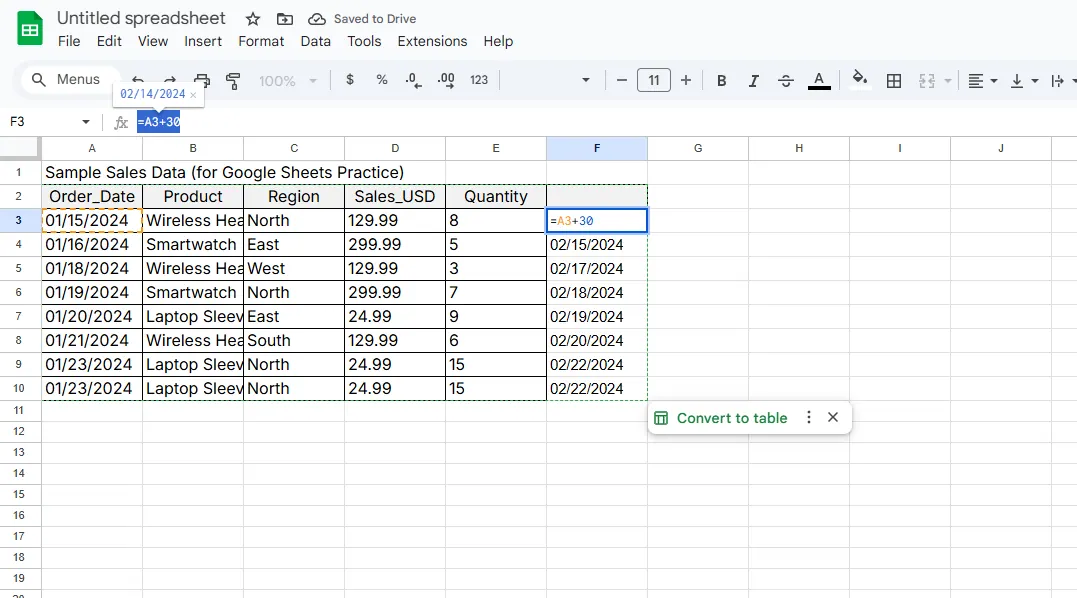1077x598 pixels.
Task: Select the paint format tool
Action: point(233,81)
